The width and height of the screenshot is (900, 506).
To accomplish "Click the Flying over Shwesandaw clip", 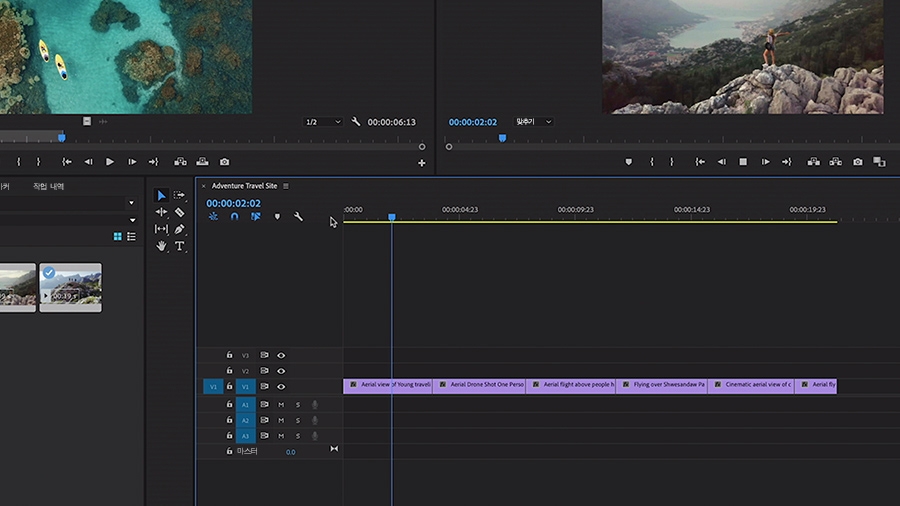I will pos(661,385).
